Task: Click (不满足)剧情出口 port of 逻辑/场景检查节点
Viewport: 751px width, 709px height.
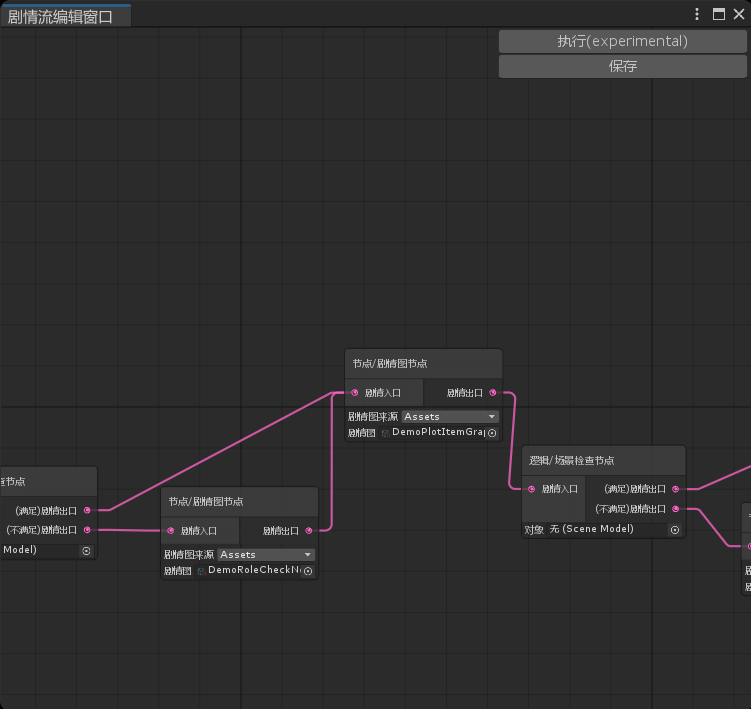Action: pyautogui.click(x=676, y=509)
